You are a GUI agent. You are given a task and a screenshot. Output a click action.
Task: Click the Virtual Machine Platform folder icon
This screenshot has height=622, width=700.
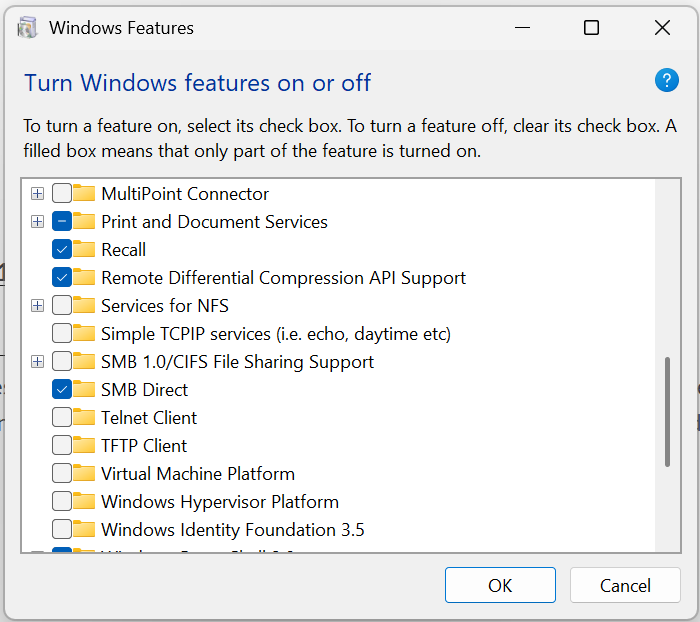click(x=84, y=474)
